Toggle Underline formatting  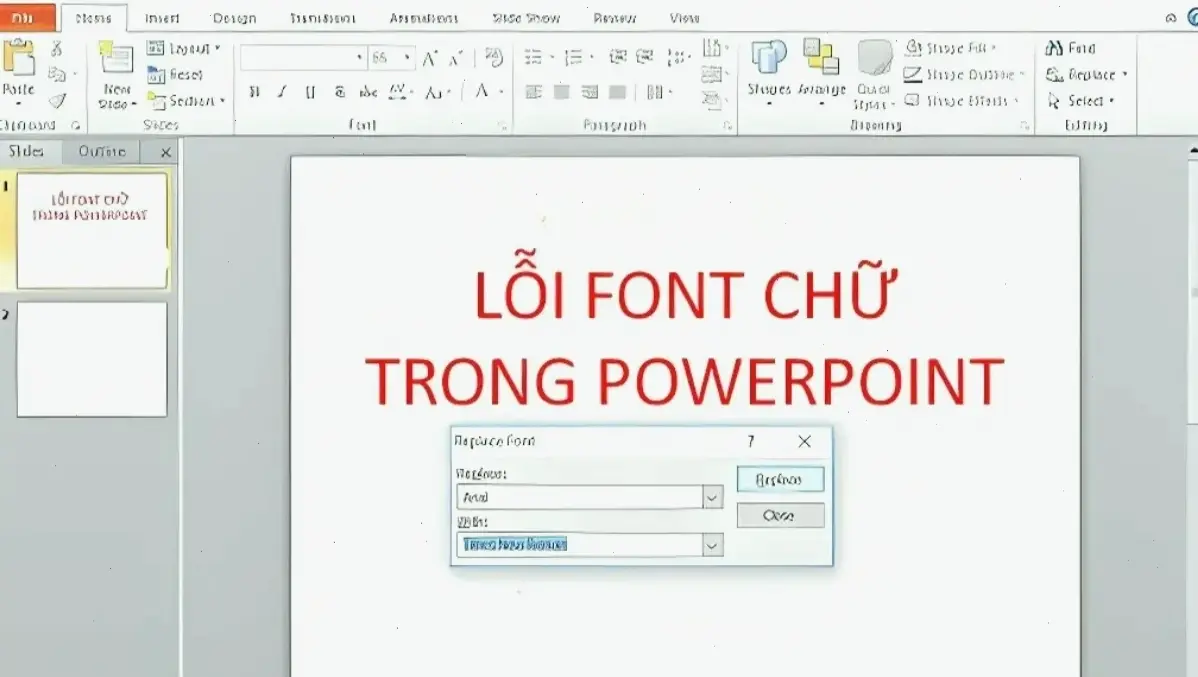309,92
